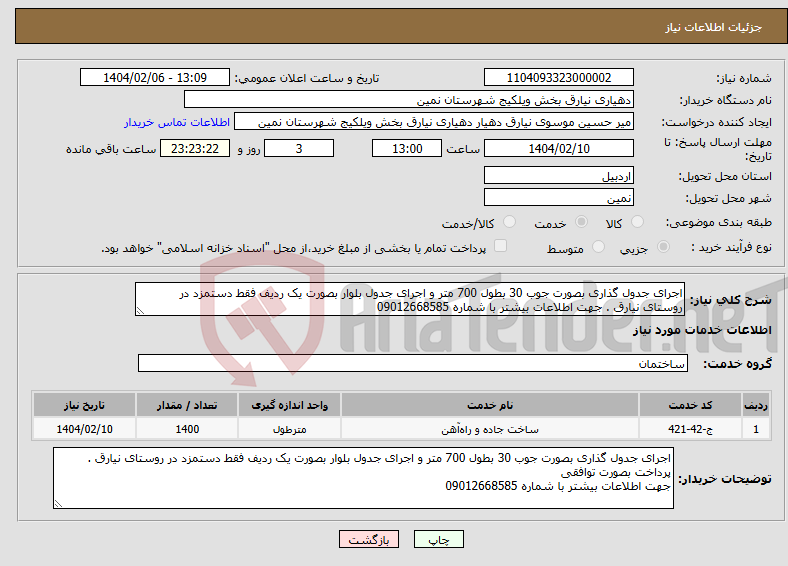This screenshot has width=788, height=566.
Task: Click the اطلاعات خدمات مورد نیاز section heading
Action: 702,330
